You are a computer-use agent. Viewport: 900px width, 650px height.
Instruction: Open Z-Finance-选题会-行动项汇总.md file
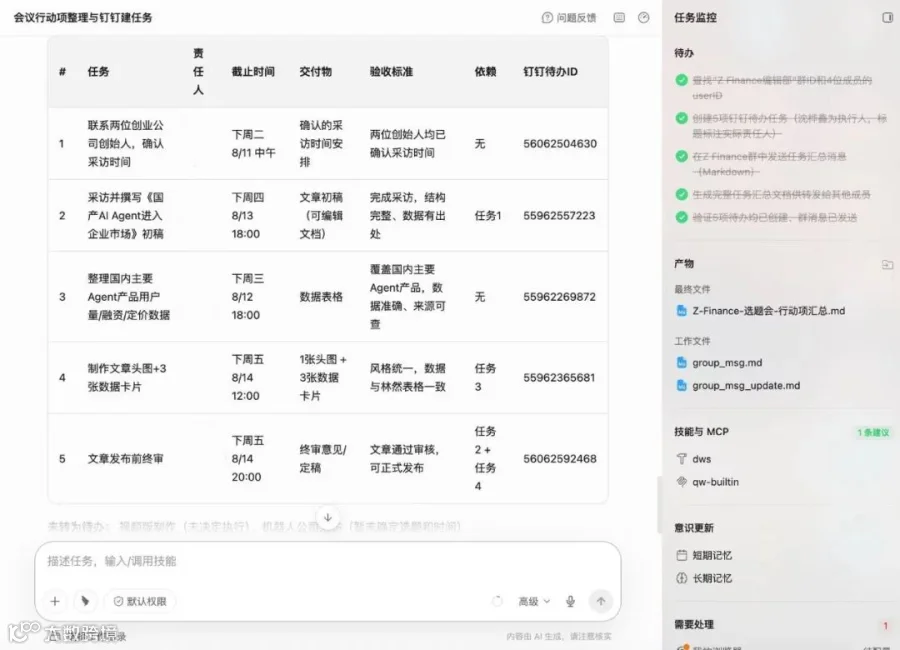(769, 311)
